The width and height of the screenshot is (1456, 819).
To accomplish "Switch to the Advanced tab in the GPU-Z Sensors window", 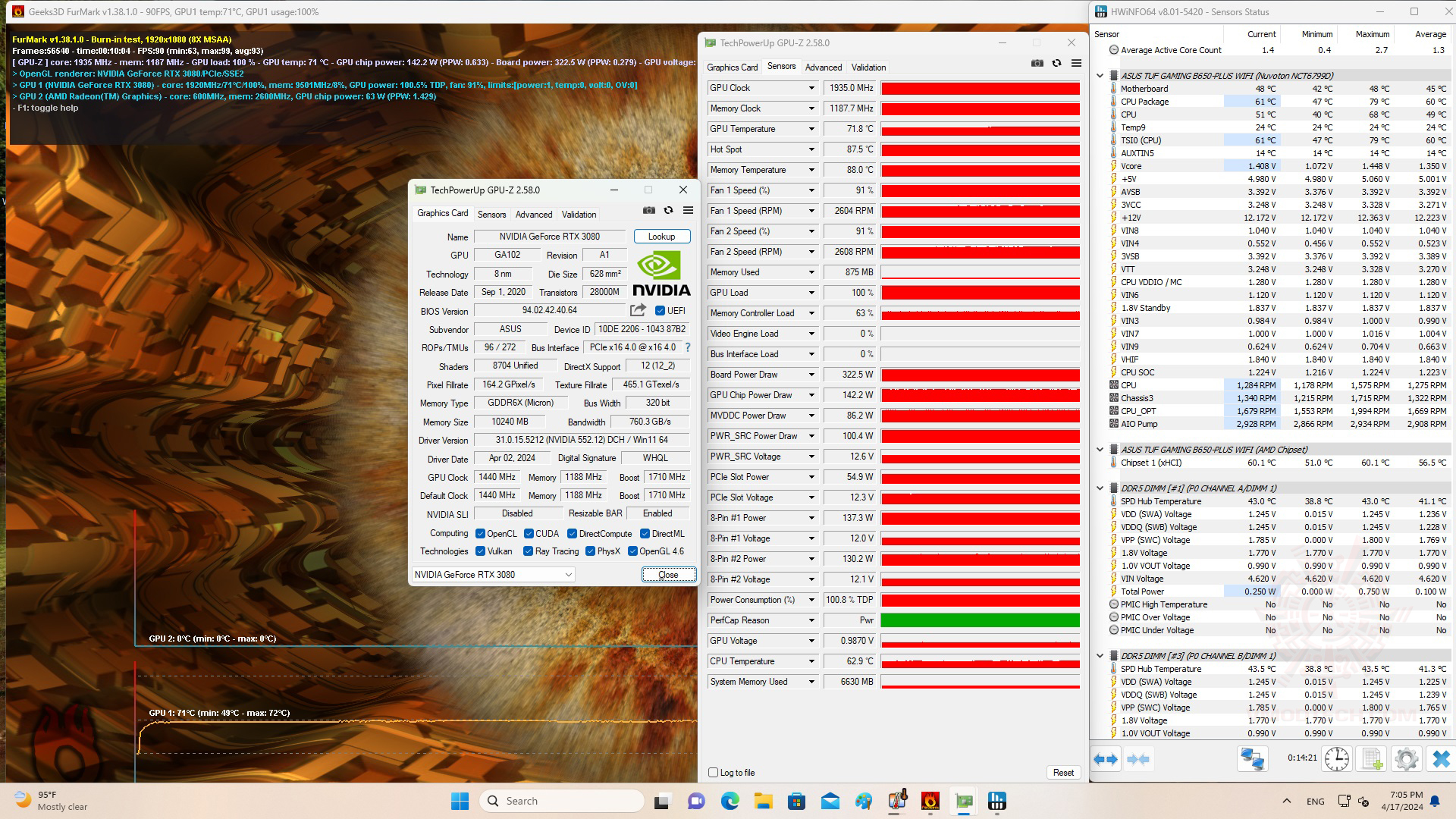I will coord(823,67).
